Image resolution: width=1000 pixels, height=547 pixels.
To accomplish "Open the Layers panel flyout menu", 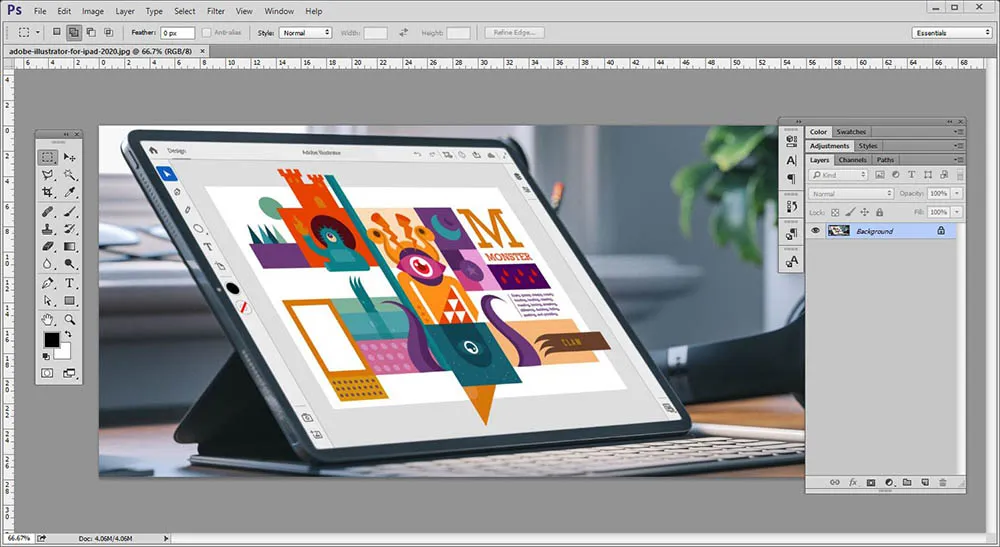I will coord(959,159).
